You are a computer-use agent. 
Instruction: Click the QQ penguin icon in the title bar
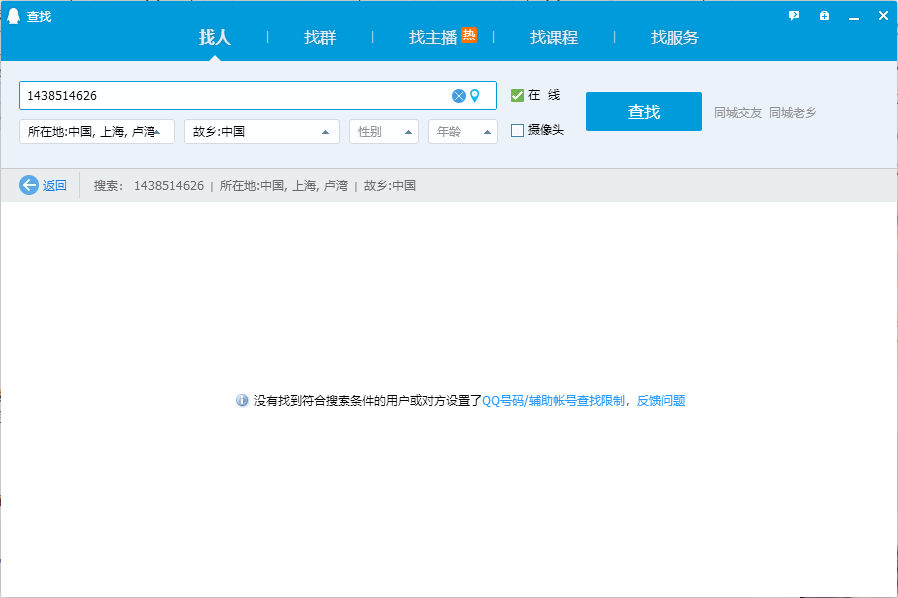(x=12, y=15)
